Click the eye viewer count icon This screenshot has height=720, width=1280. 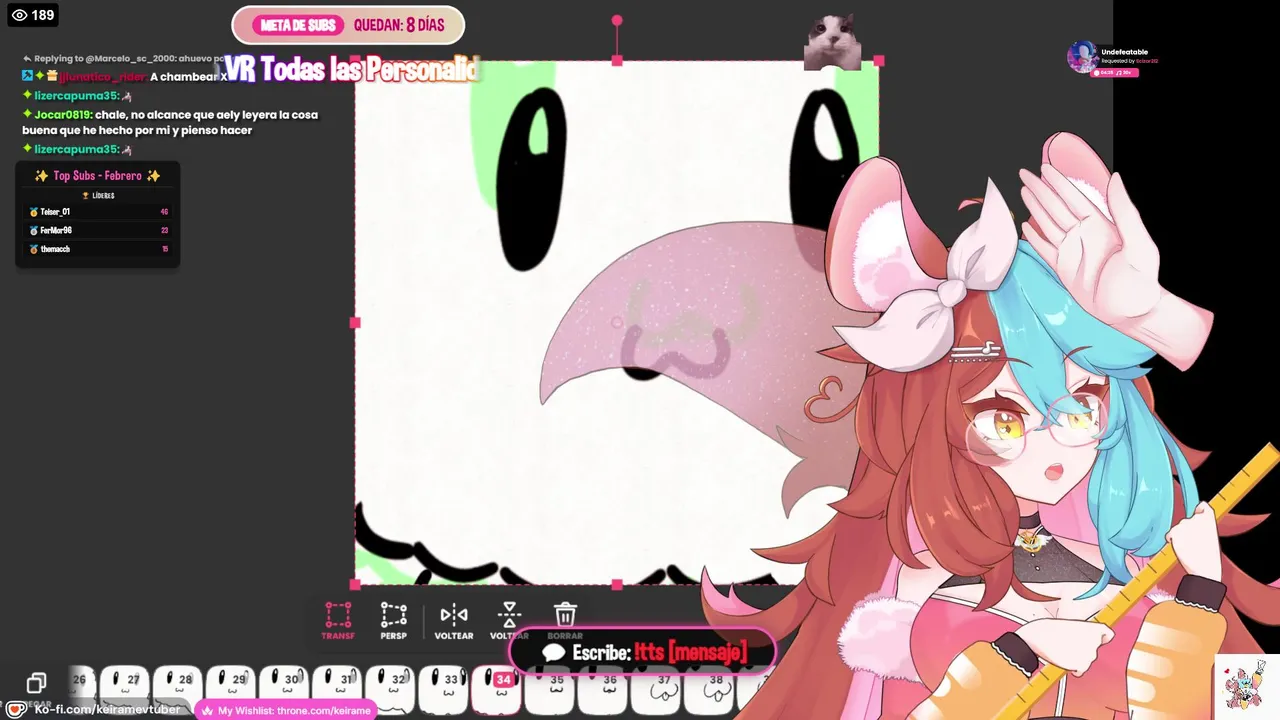pyautogui.click(x=19, y=15)
